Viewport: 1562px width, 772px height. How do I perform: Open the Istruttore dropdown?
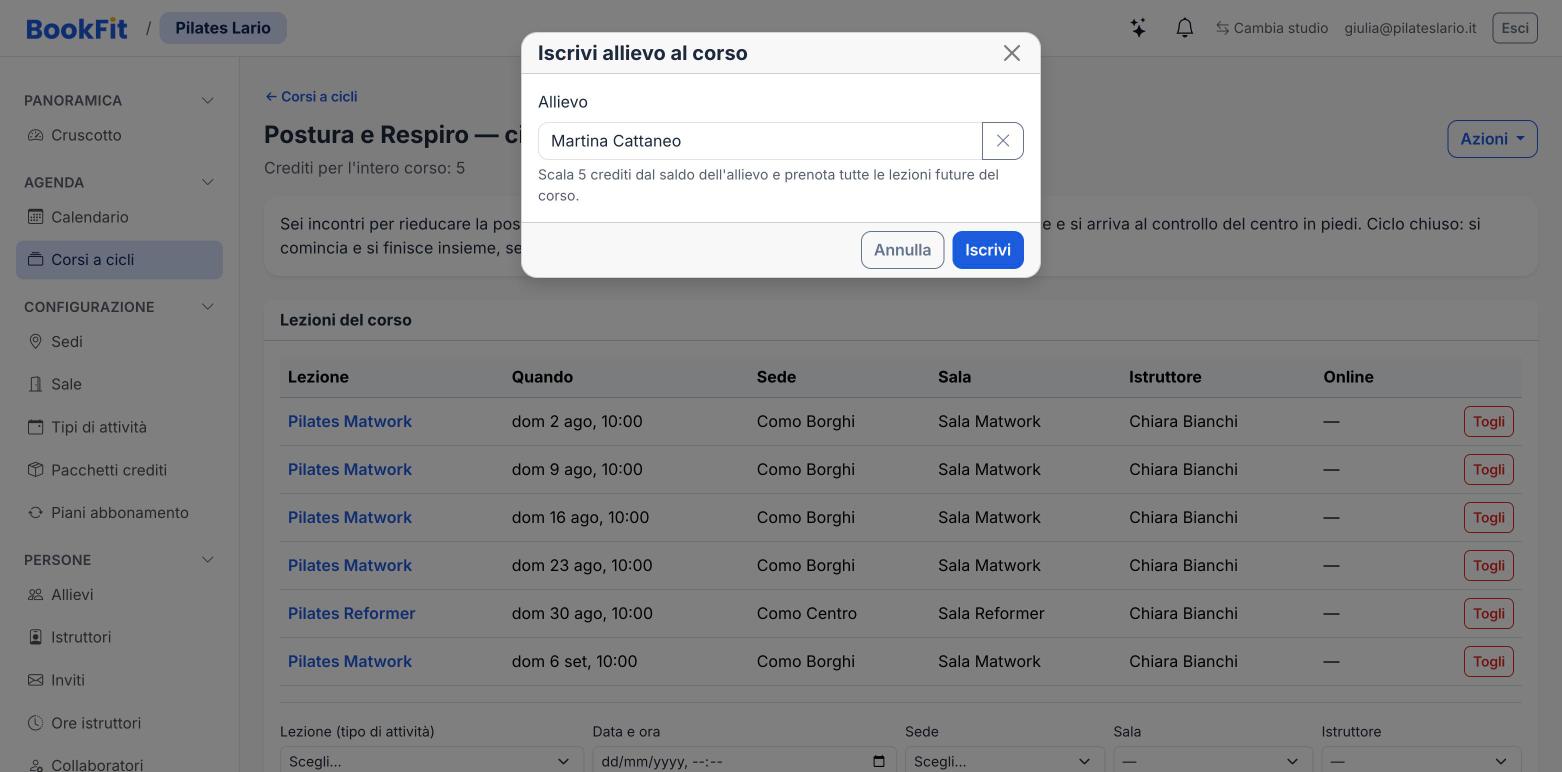[1421, 761]
